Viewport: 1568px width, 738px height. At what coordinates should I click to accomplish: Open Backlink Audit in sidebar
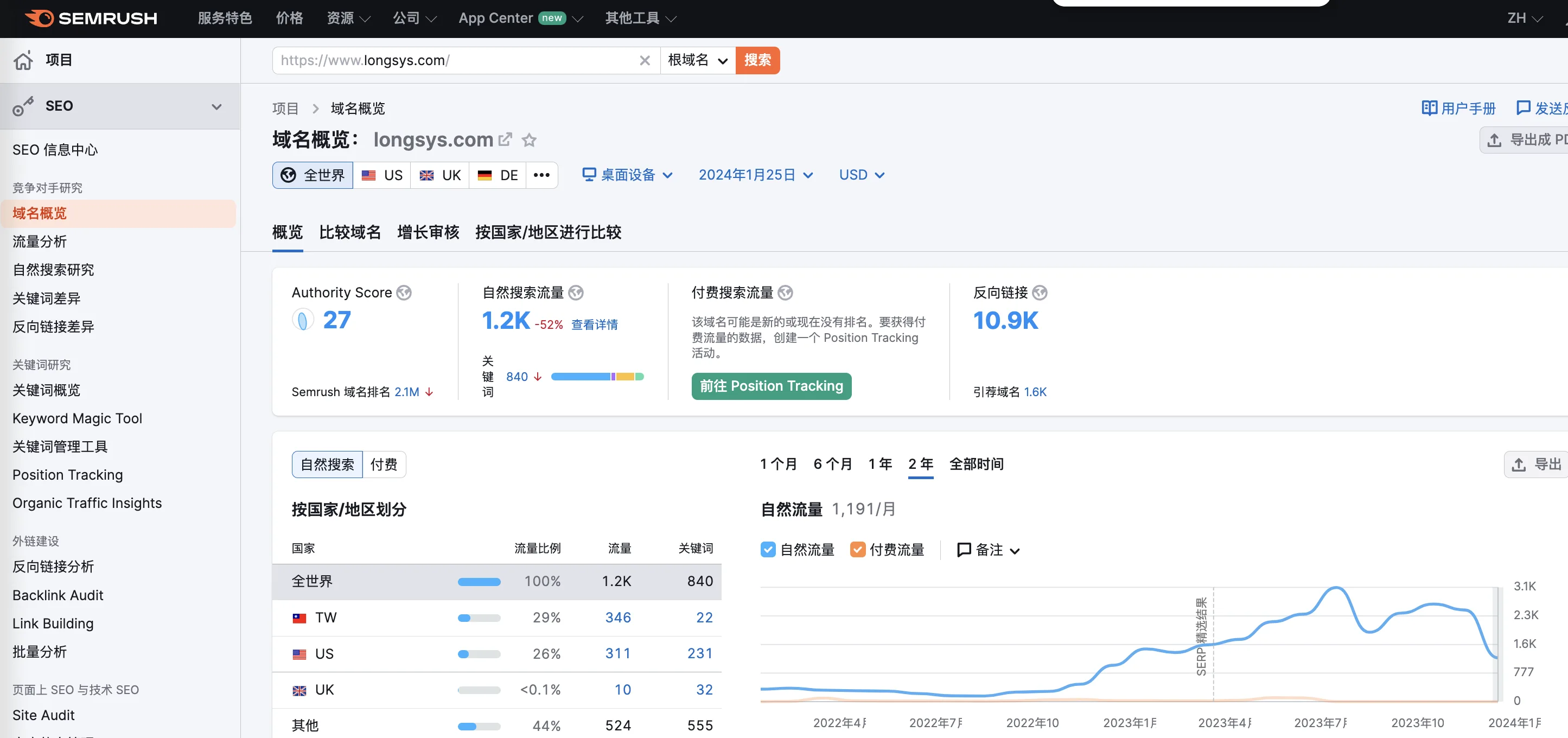click(58, 595)
